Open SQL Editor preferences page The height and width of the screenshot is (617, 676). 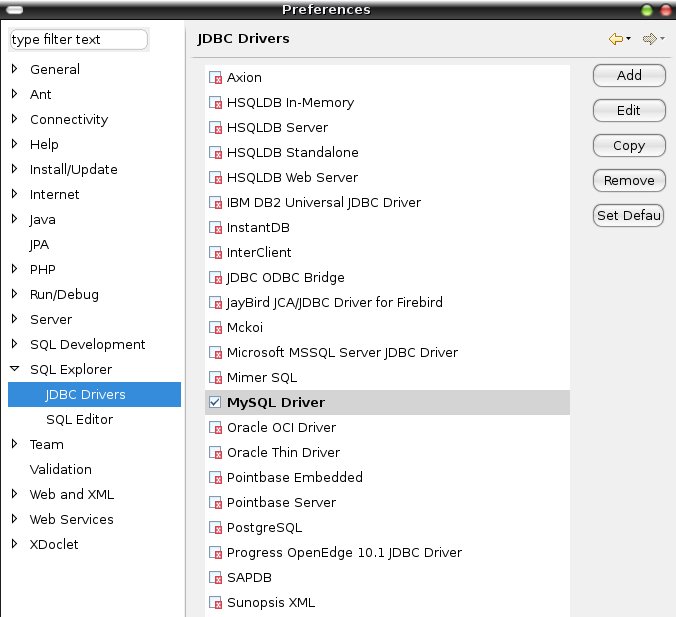point(79,420)
